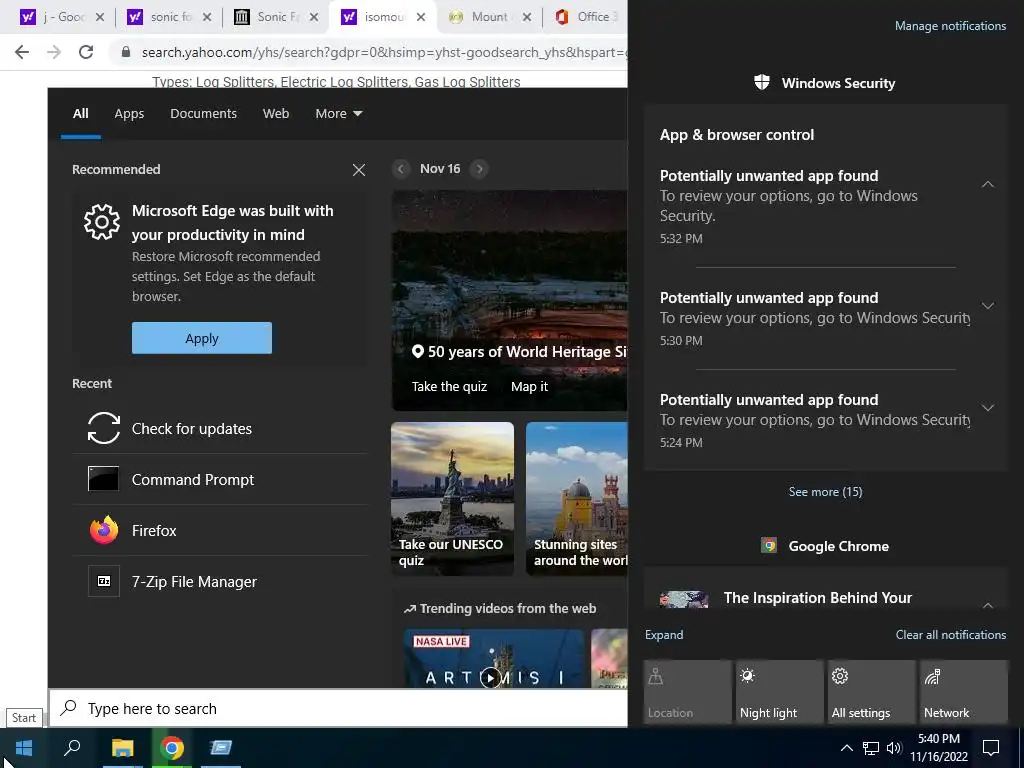Open the Run-style app icon on taskbar

(221, 748)
